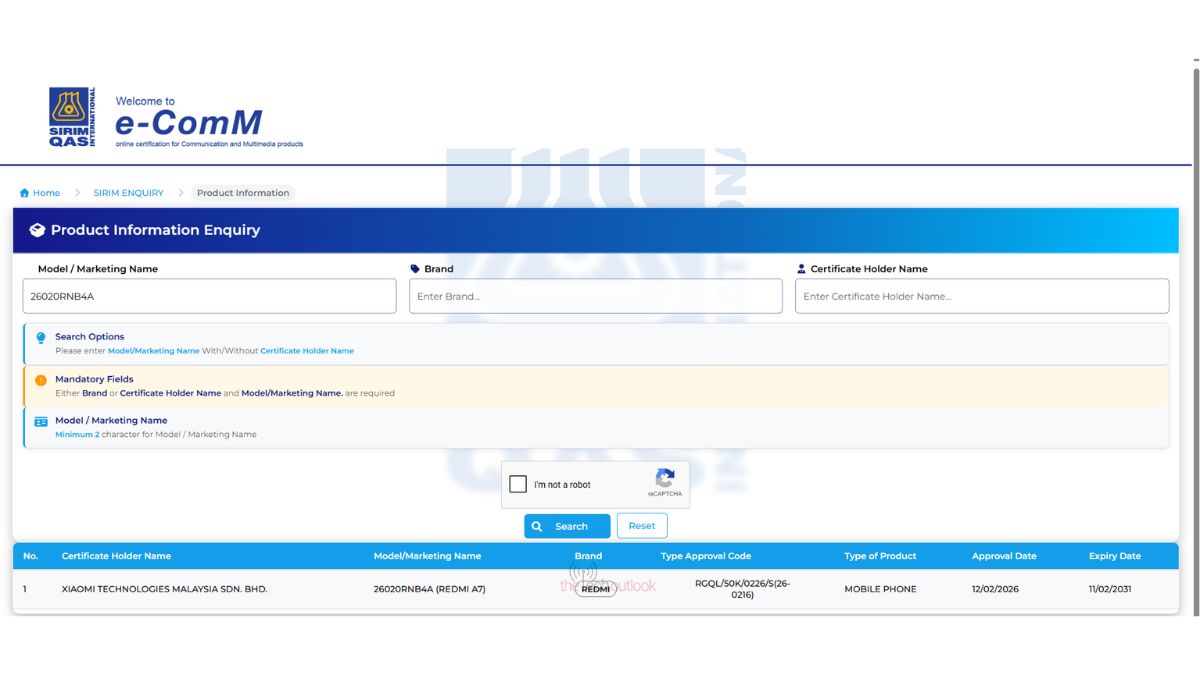Select the Product Information breadcrumb item
Viewport: 1200px width, 675px height.
point(243,193)
